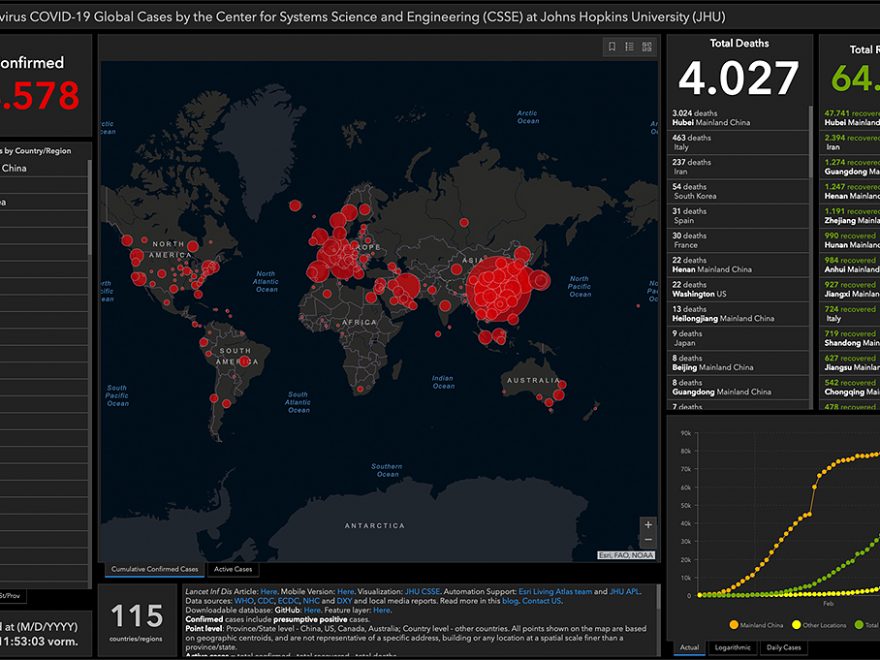
Task: Select the Logarithmic chart tab
Action: point(732,647)
